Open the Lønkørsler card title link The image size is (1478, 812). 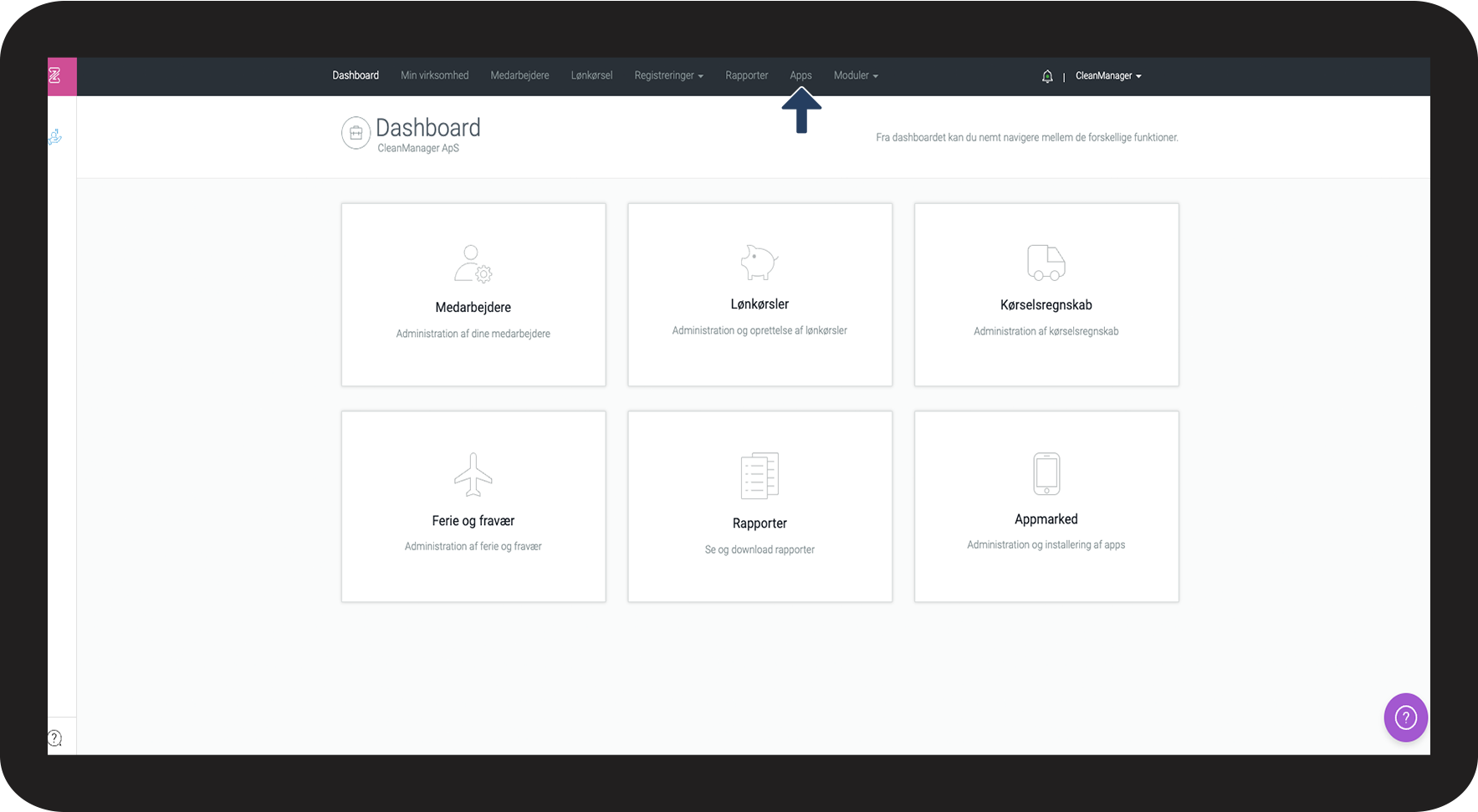pos(759,304)
